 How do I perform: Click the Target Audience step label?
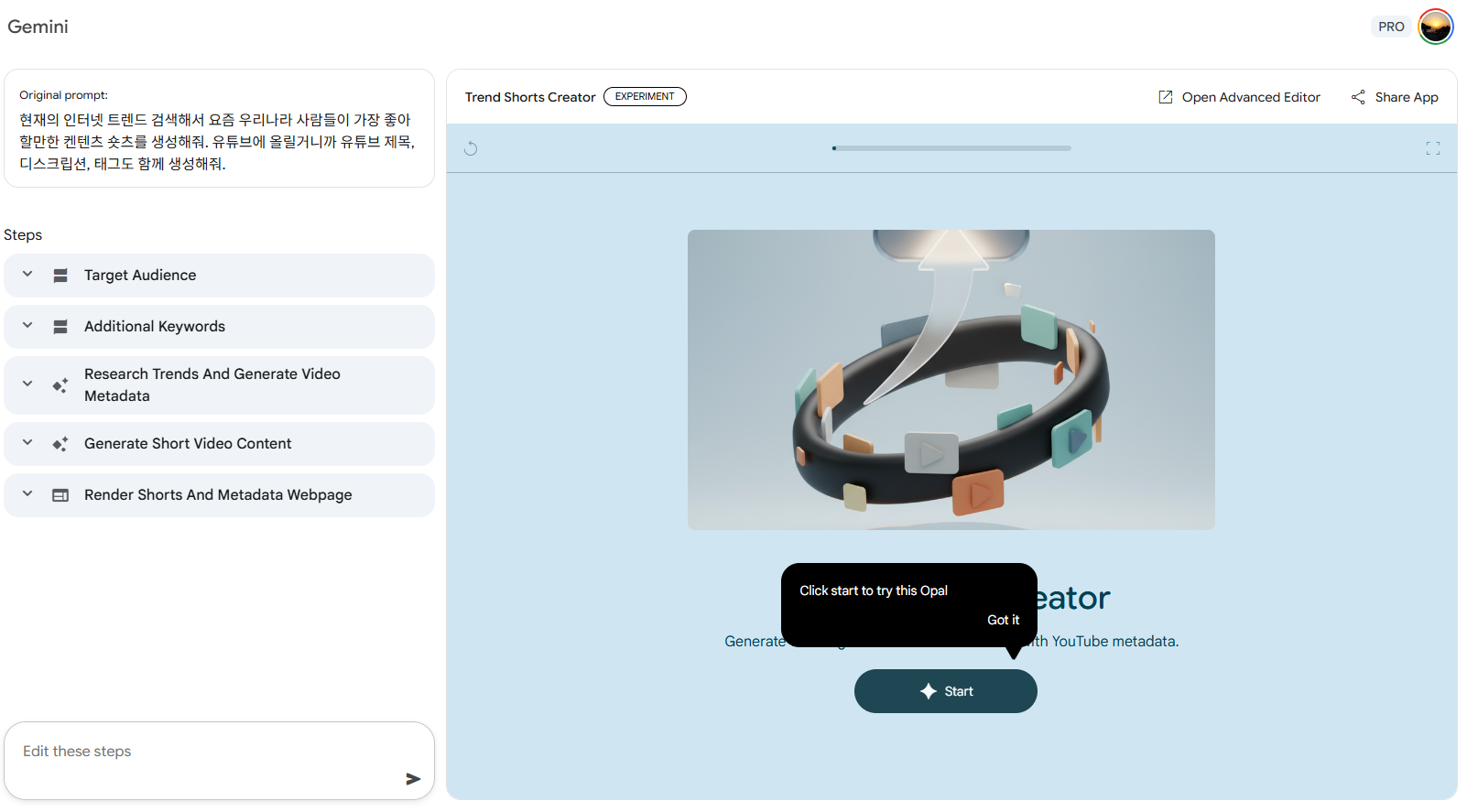[140, 276]
